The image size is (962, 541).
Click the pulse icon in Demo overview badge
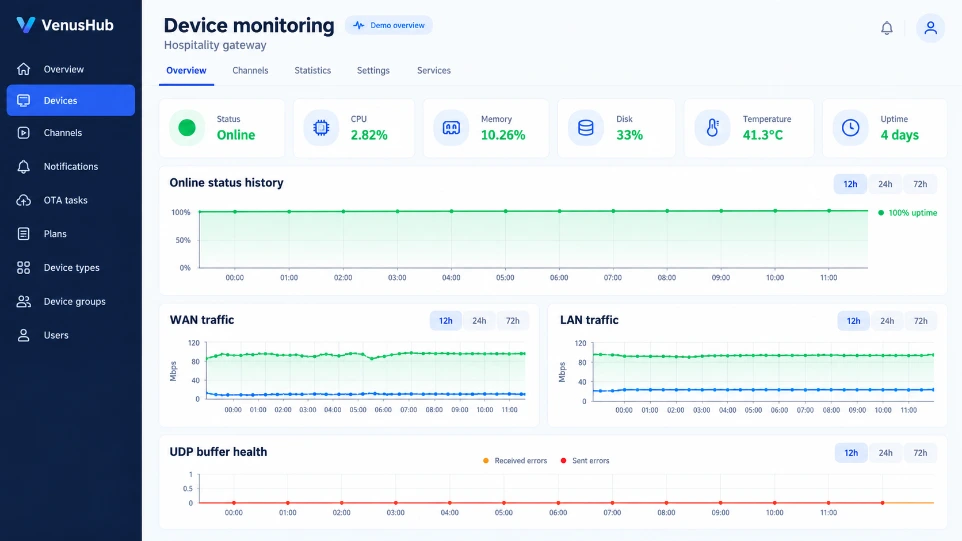point(359,25)
